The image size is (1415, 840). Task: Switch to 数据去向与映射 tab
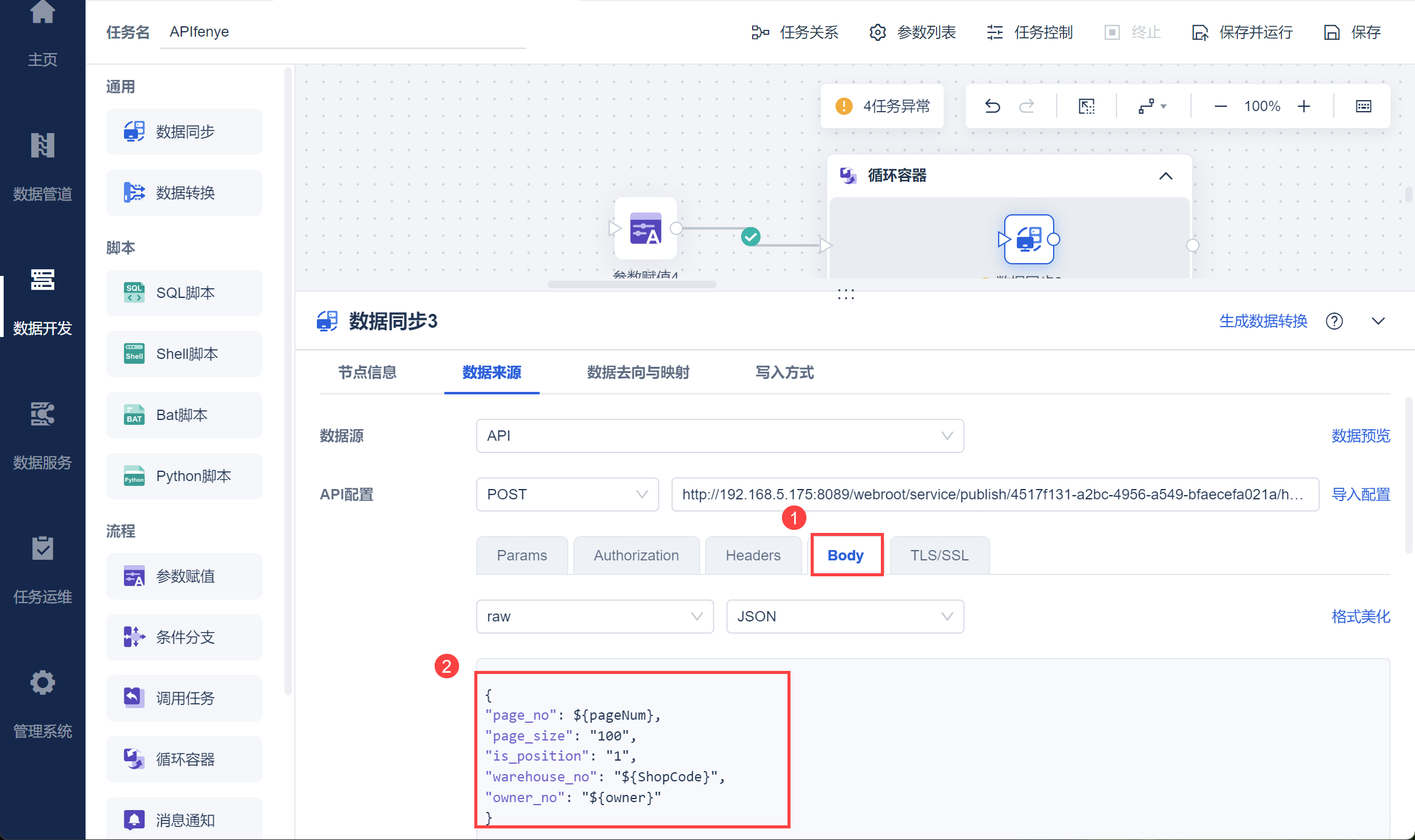tap(638, 372)
